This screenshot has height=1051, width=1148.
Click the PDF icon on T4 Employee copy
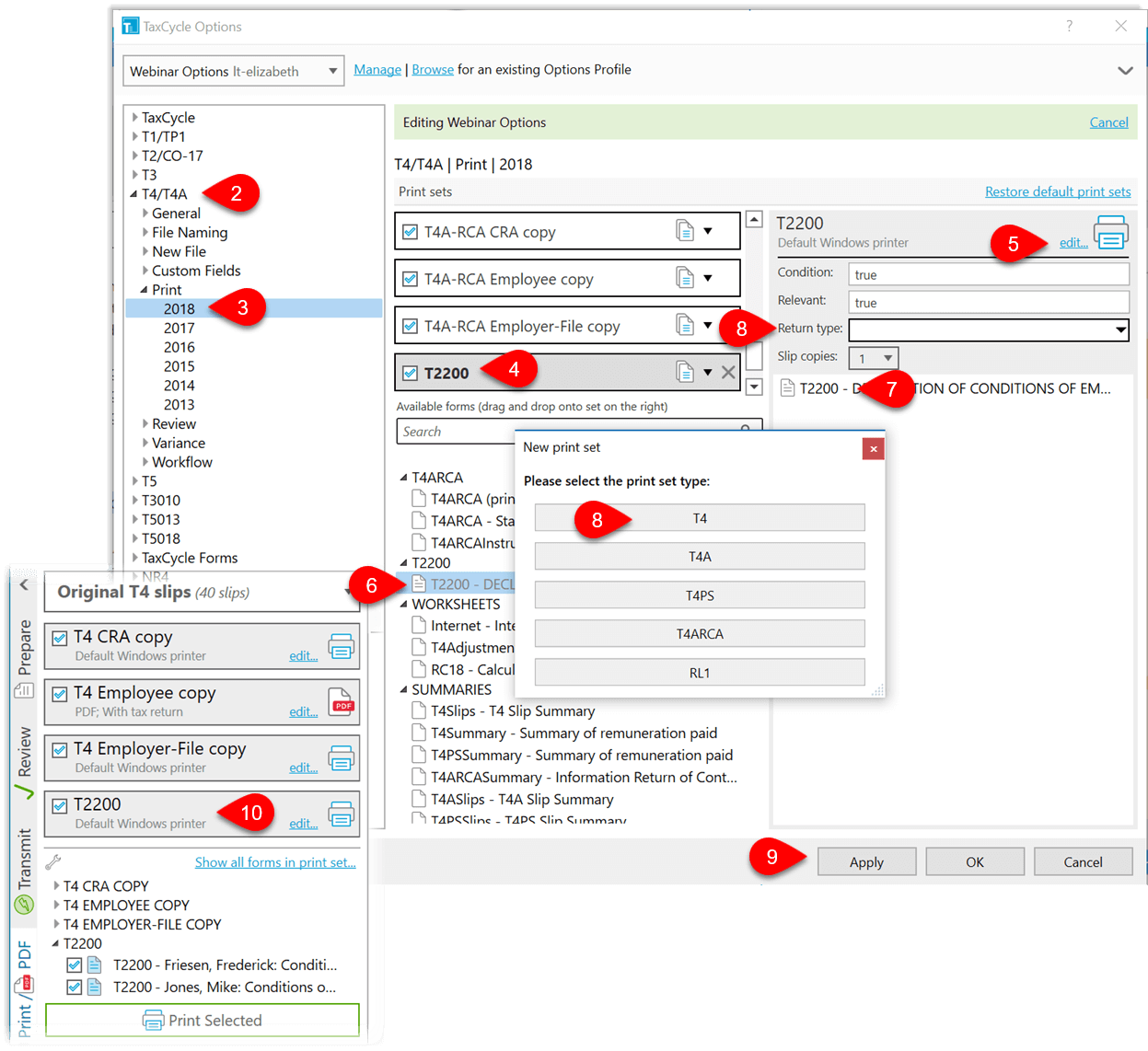pos(342,702)
